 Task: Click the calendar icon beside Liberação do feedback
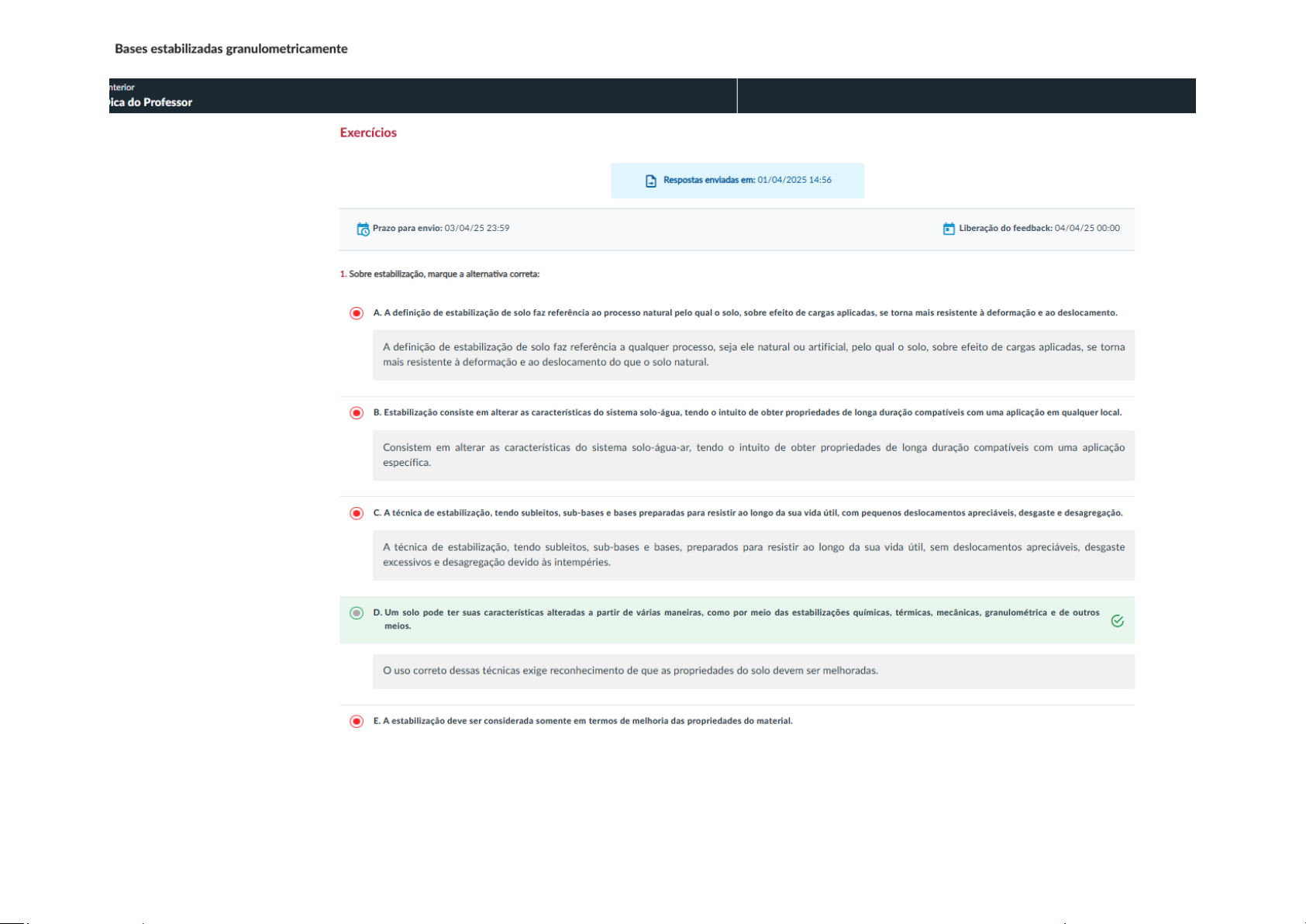(949, 229)
